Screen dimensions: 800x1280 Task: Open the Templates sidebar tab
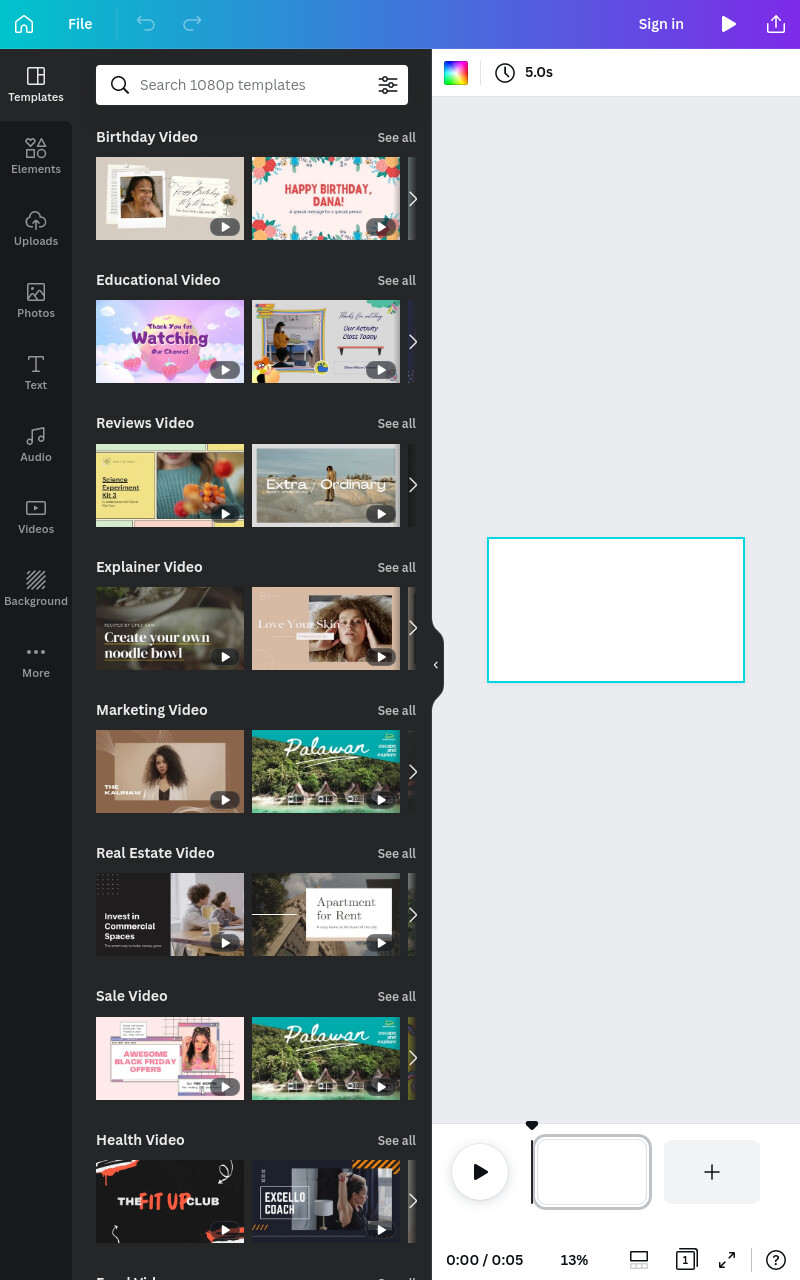[36, 85]
